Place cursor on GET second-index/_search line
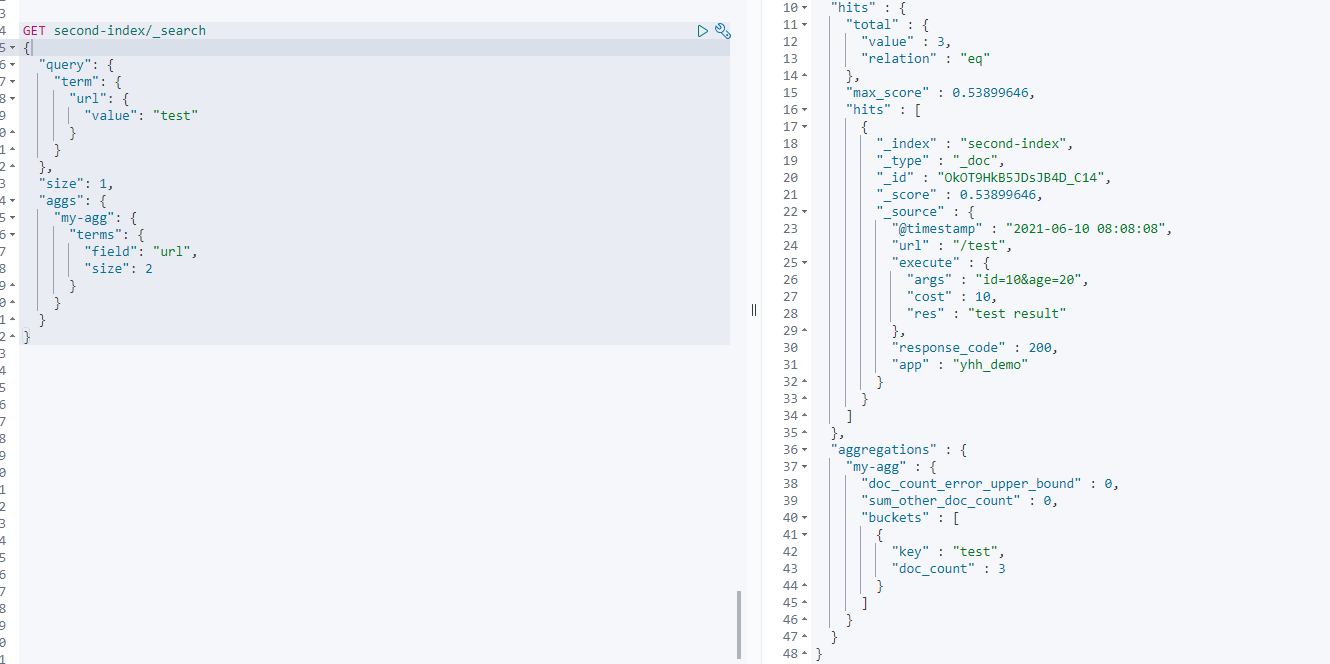 (130, 31)
